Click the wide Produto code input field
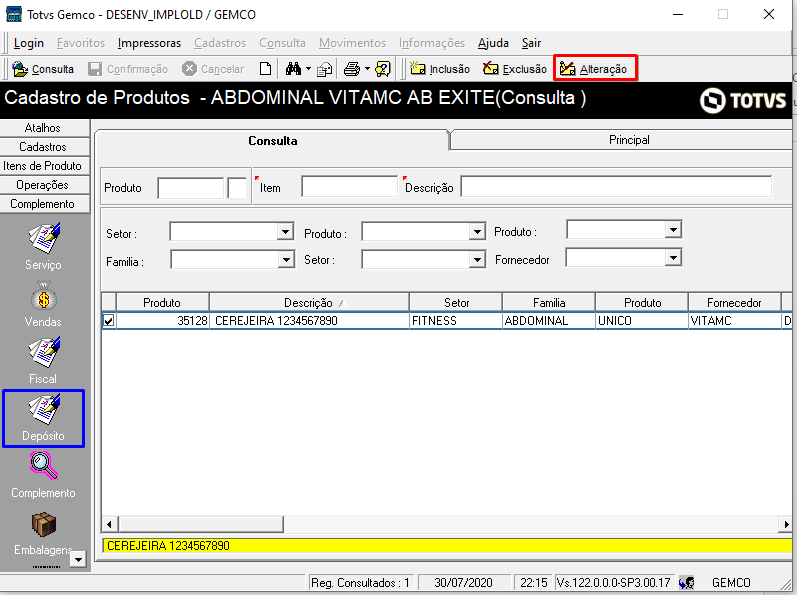 click(191, 188)
